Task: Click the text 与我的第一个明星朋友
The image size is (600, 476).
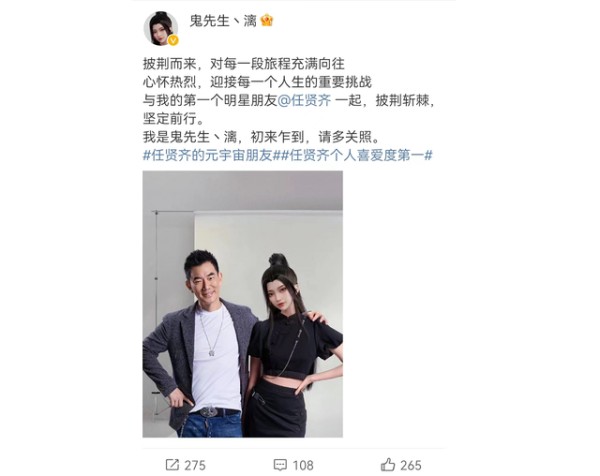Action: (210, 100)
